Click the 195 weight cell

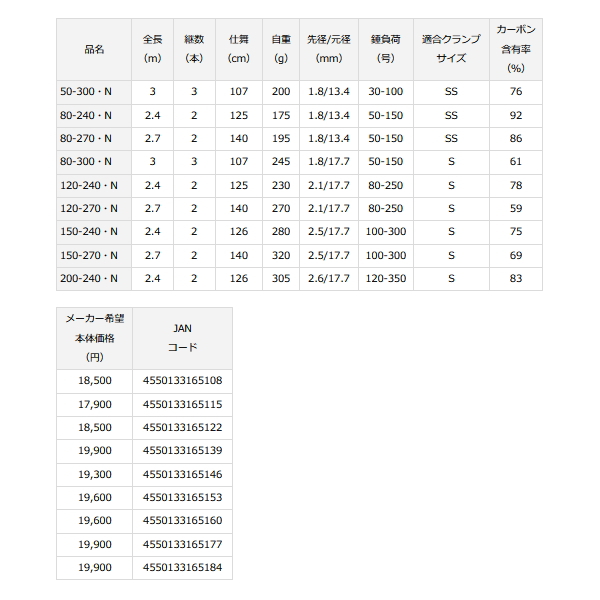(x=281, y=139)
